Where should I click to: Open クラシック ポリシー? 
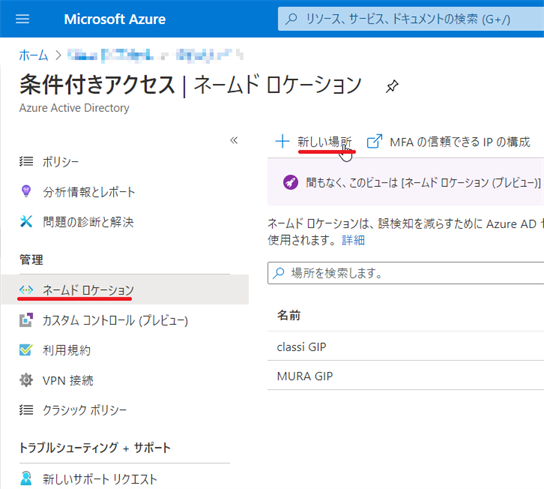coord(84,410)
